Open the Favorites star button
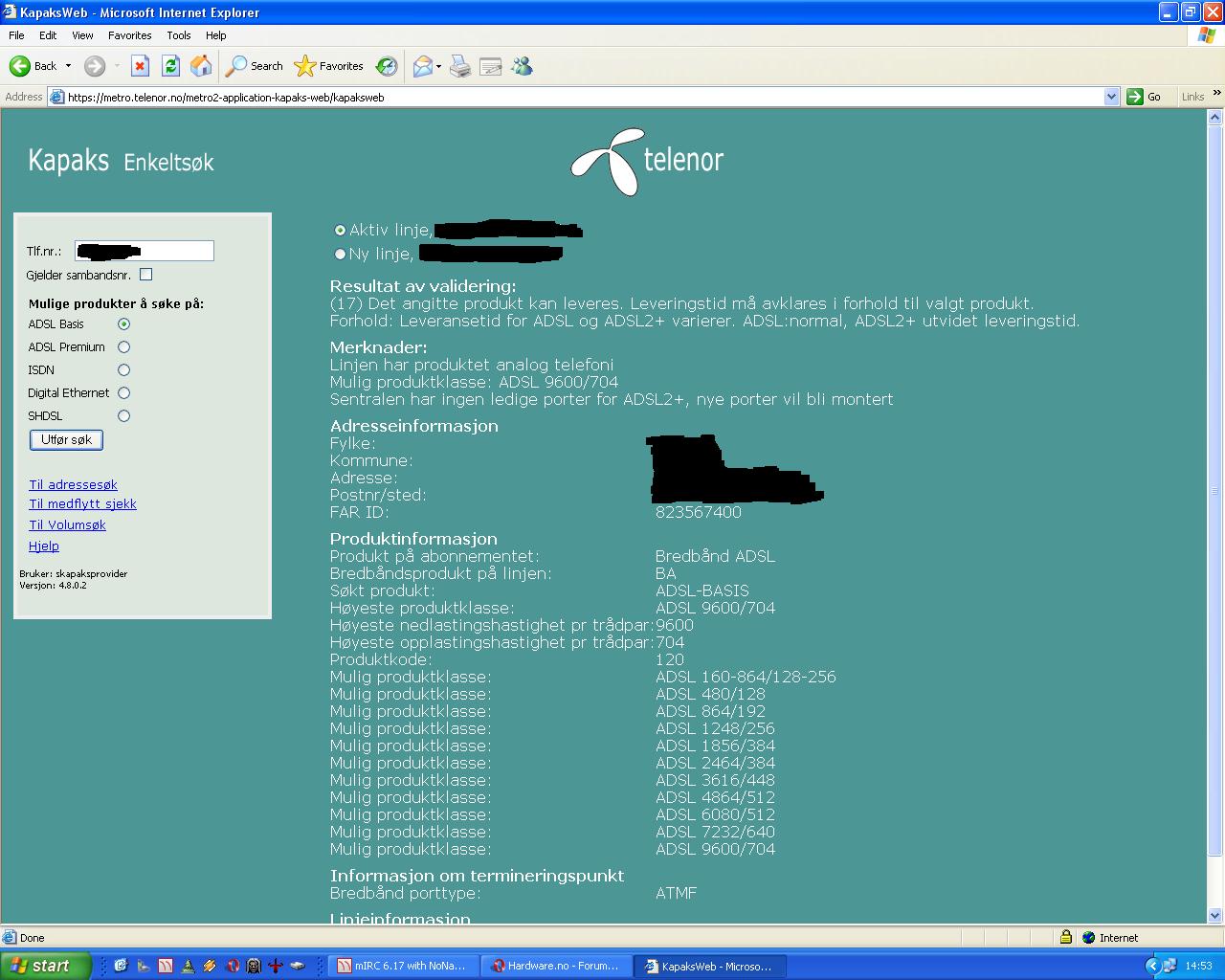 (x=329, y=66)
